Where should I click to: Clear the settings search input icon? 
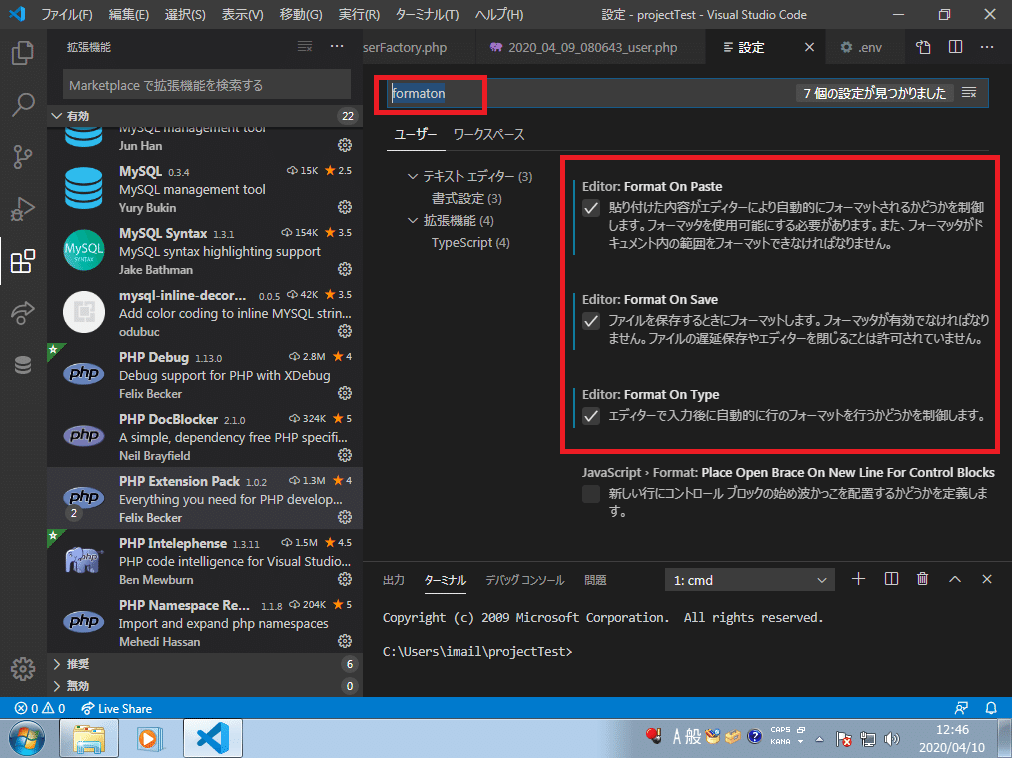point(969,93)
